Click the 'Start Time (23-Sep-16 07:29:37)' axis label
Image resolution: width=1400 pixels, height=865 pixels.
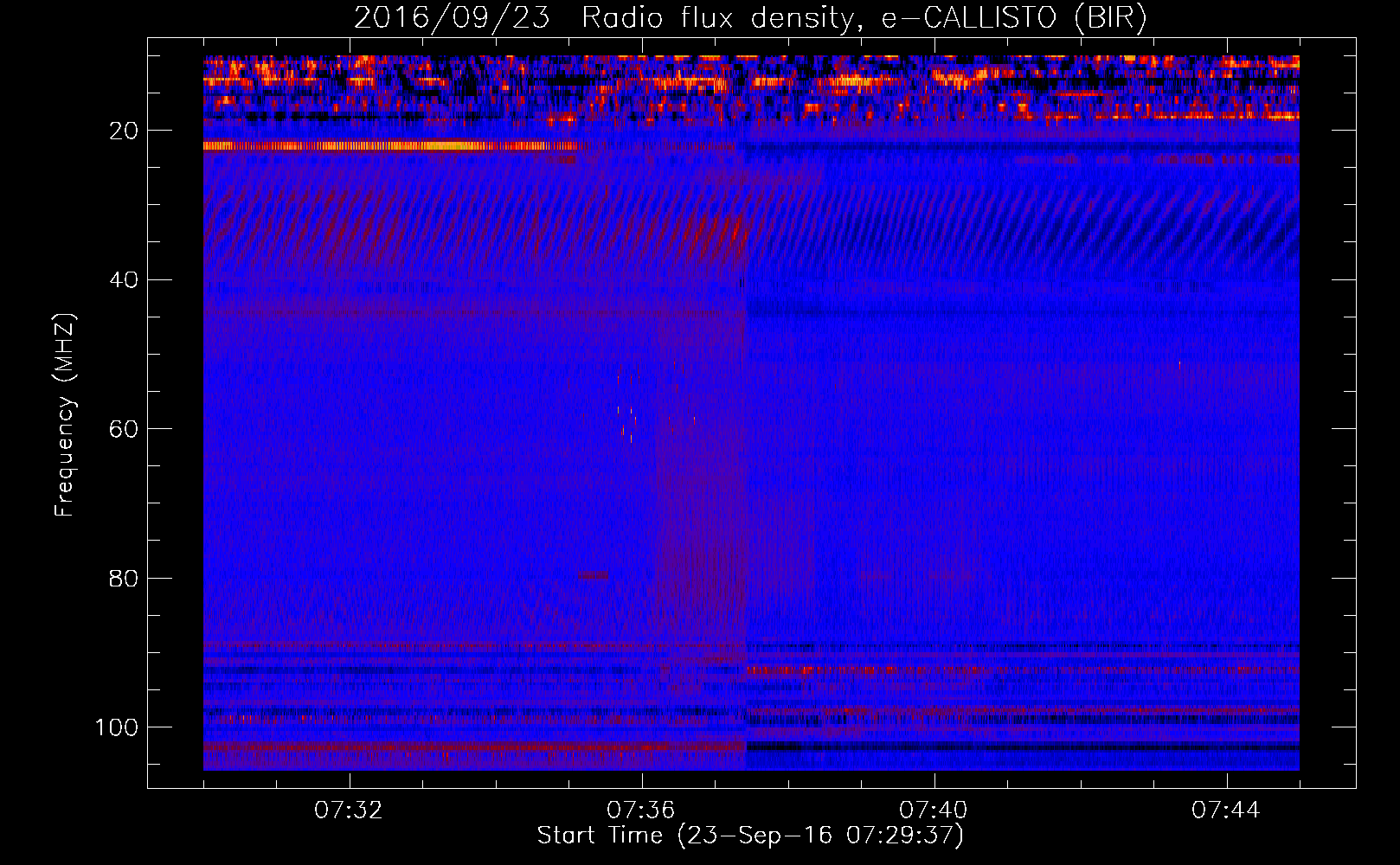pyautogui.click(x=750, y=836)
